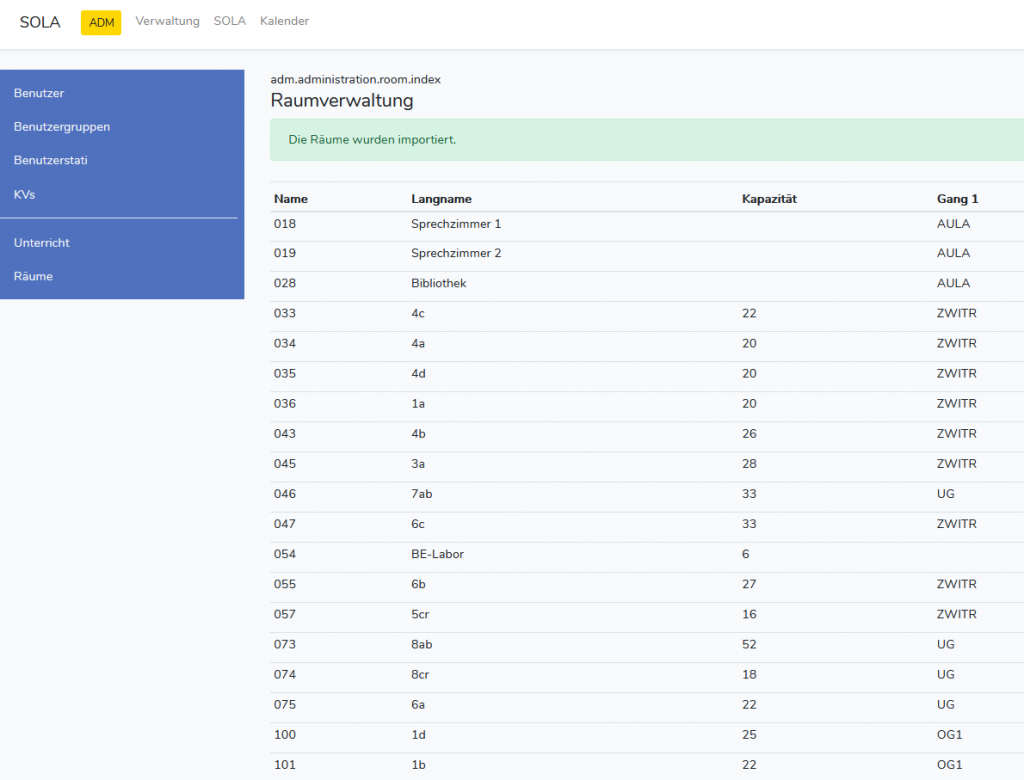Click the Raumverwaltung page heading
1024x780 pixels.
pos(342,101)
